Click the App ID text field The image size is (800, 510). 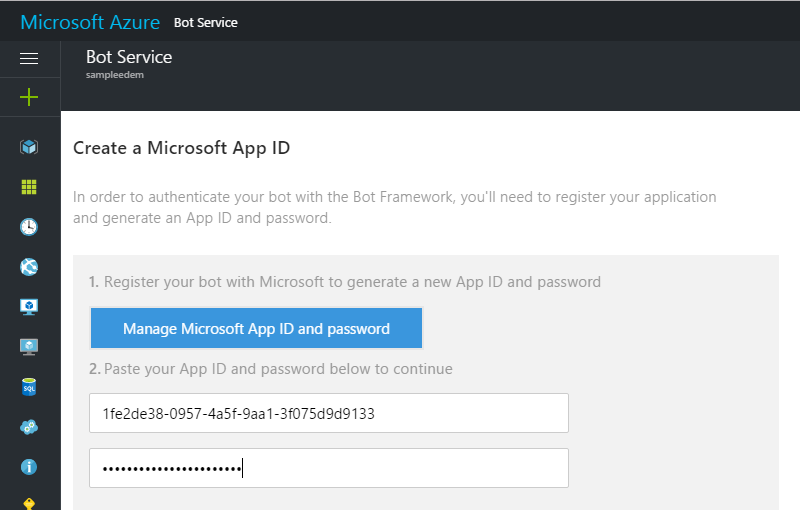329,413
